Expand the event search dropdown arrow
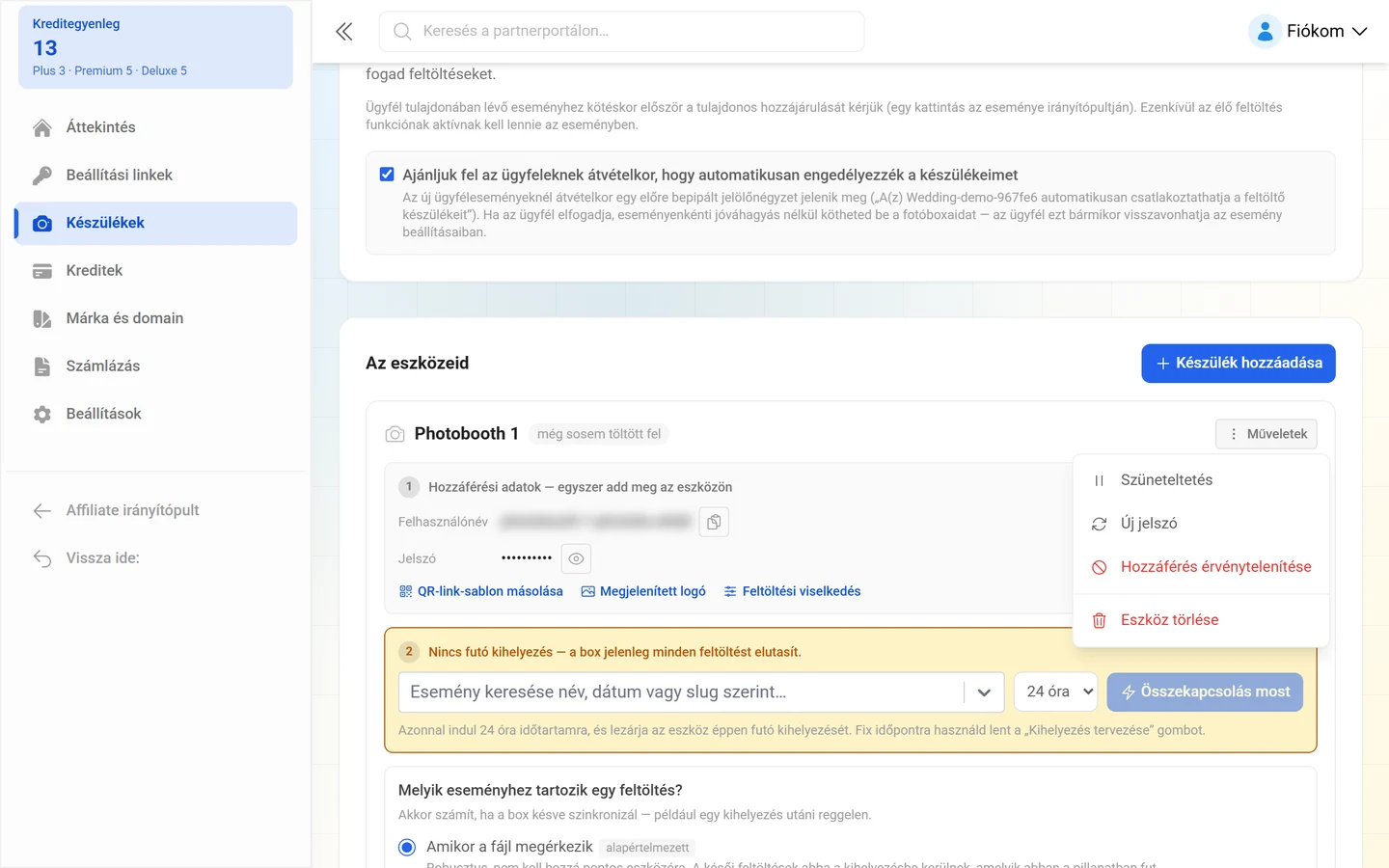Screen dimensions: 1389x868 tap(984, 692)
